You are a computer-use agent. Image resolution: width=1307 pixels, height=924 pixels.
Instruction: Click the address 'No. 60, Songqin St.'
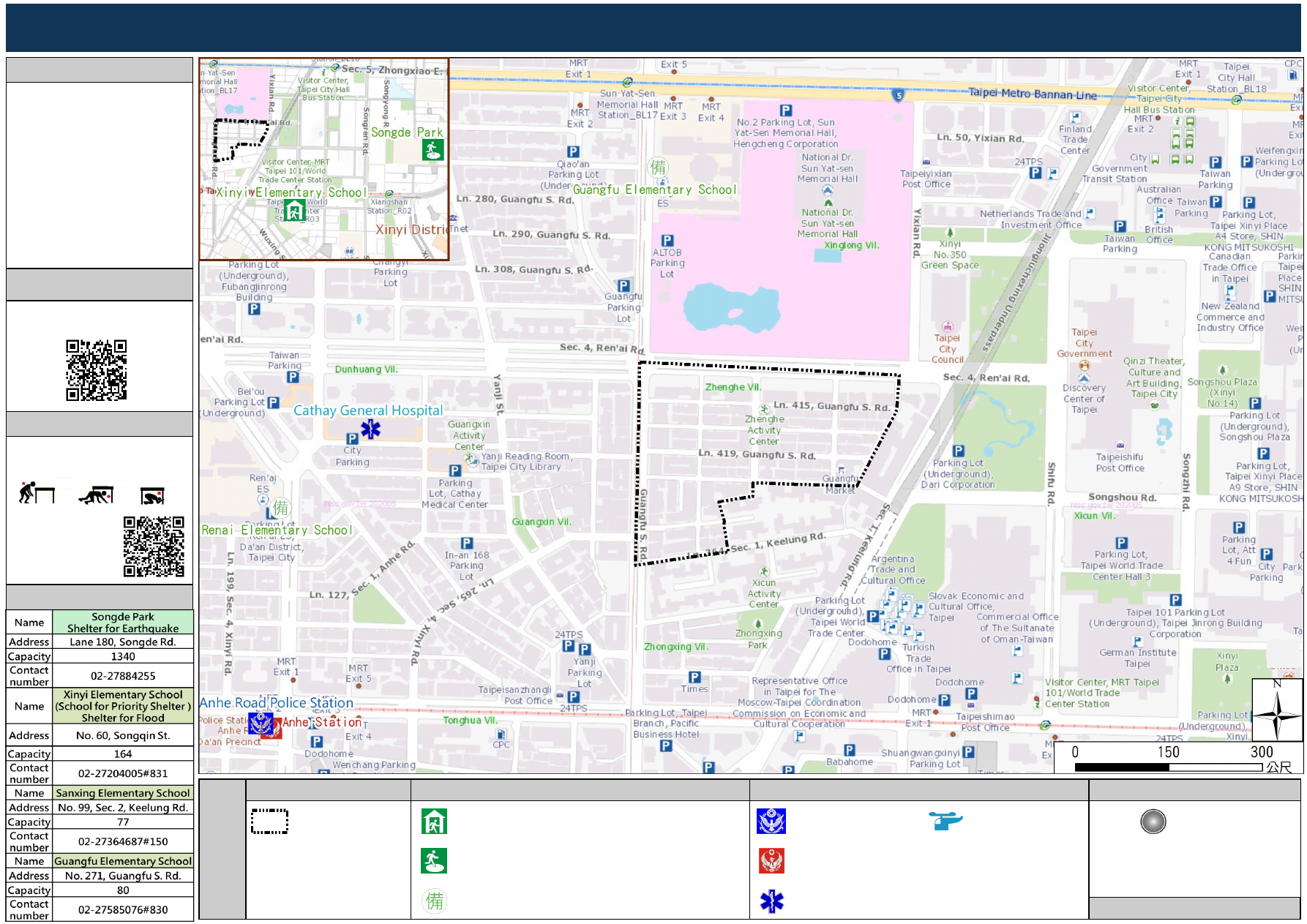(123, 735)
